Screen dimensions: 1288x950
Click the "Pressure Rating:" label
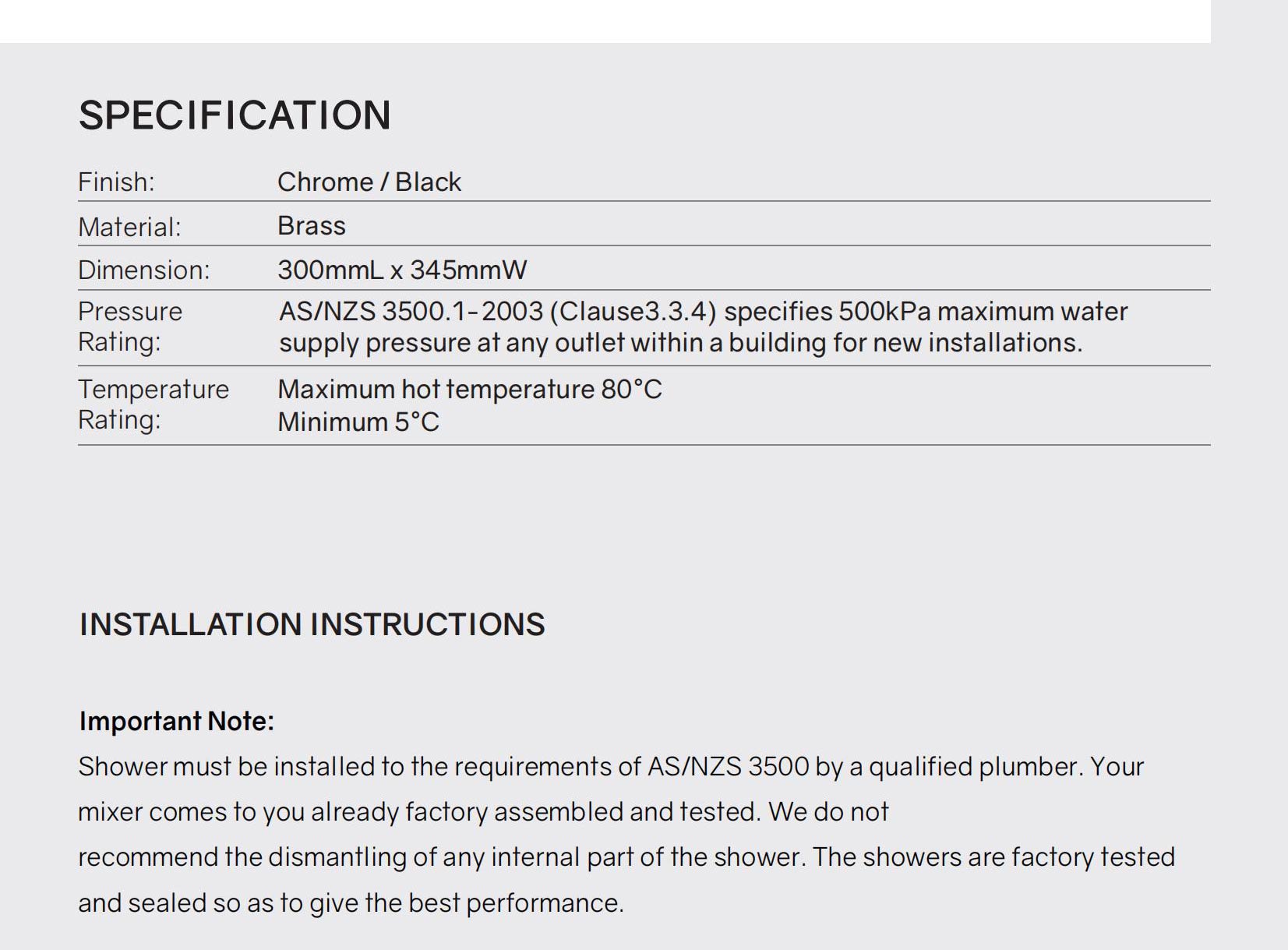click(129, 327)
